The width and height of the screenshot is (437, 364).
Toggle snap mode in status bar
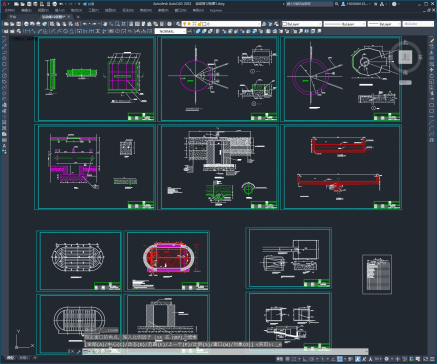[294, 359]
